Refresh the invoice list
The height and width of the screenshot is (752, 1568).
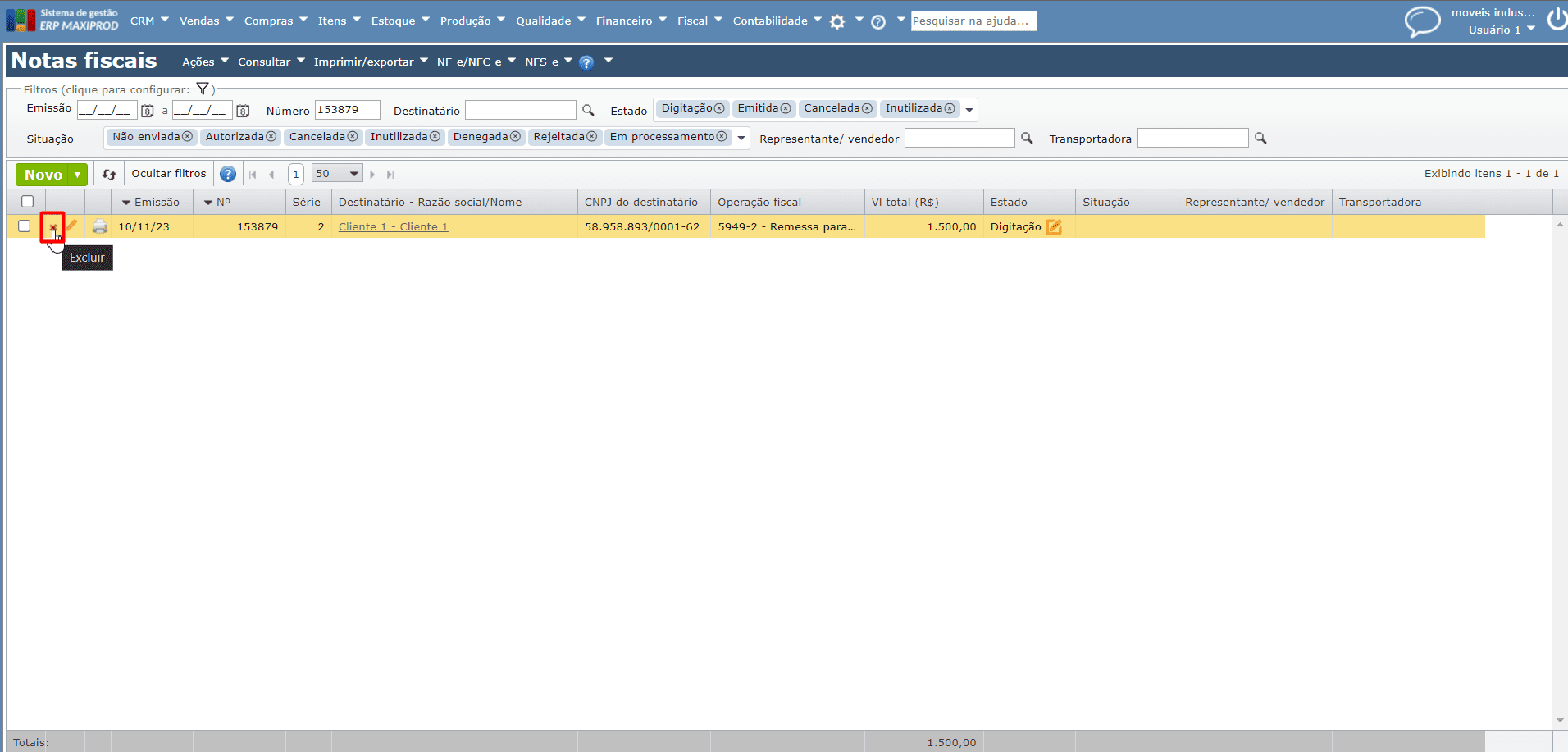[x=109, y=174]
